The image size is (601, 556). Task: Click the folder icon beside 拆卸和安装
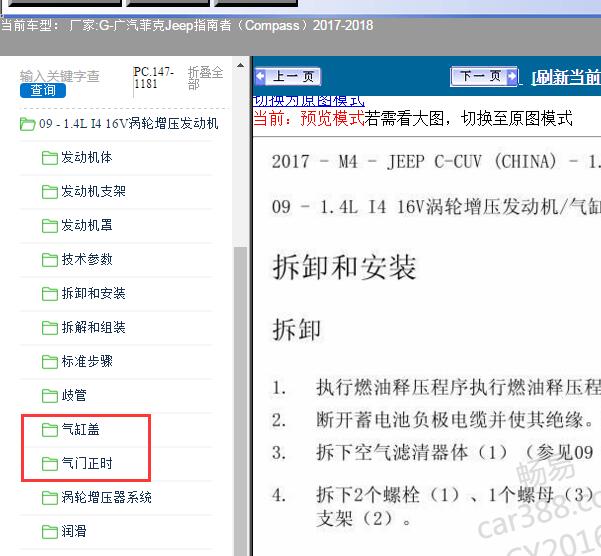[x=49, y=294]
